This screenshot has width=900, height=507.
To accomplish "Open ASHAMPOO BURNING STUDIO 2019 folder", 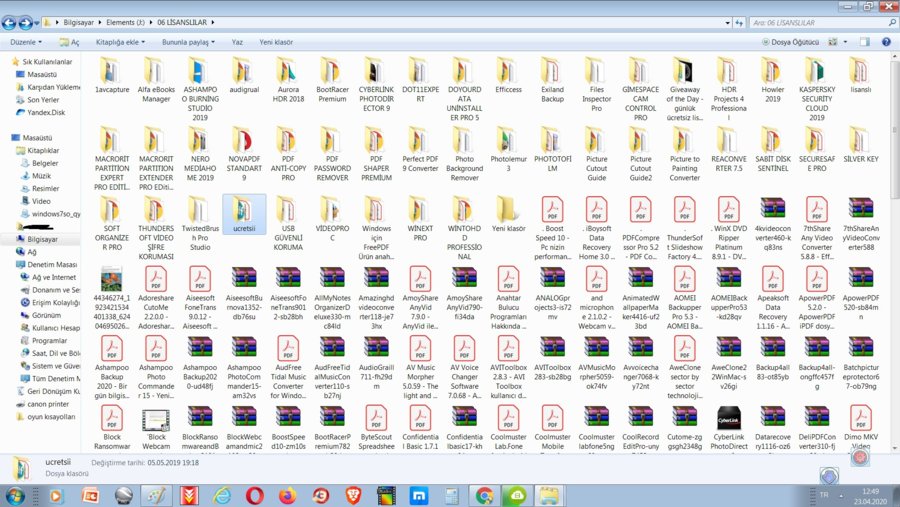I will 200,89.
